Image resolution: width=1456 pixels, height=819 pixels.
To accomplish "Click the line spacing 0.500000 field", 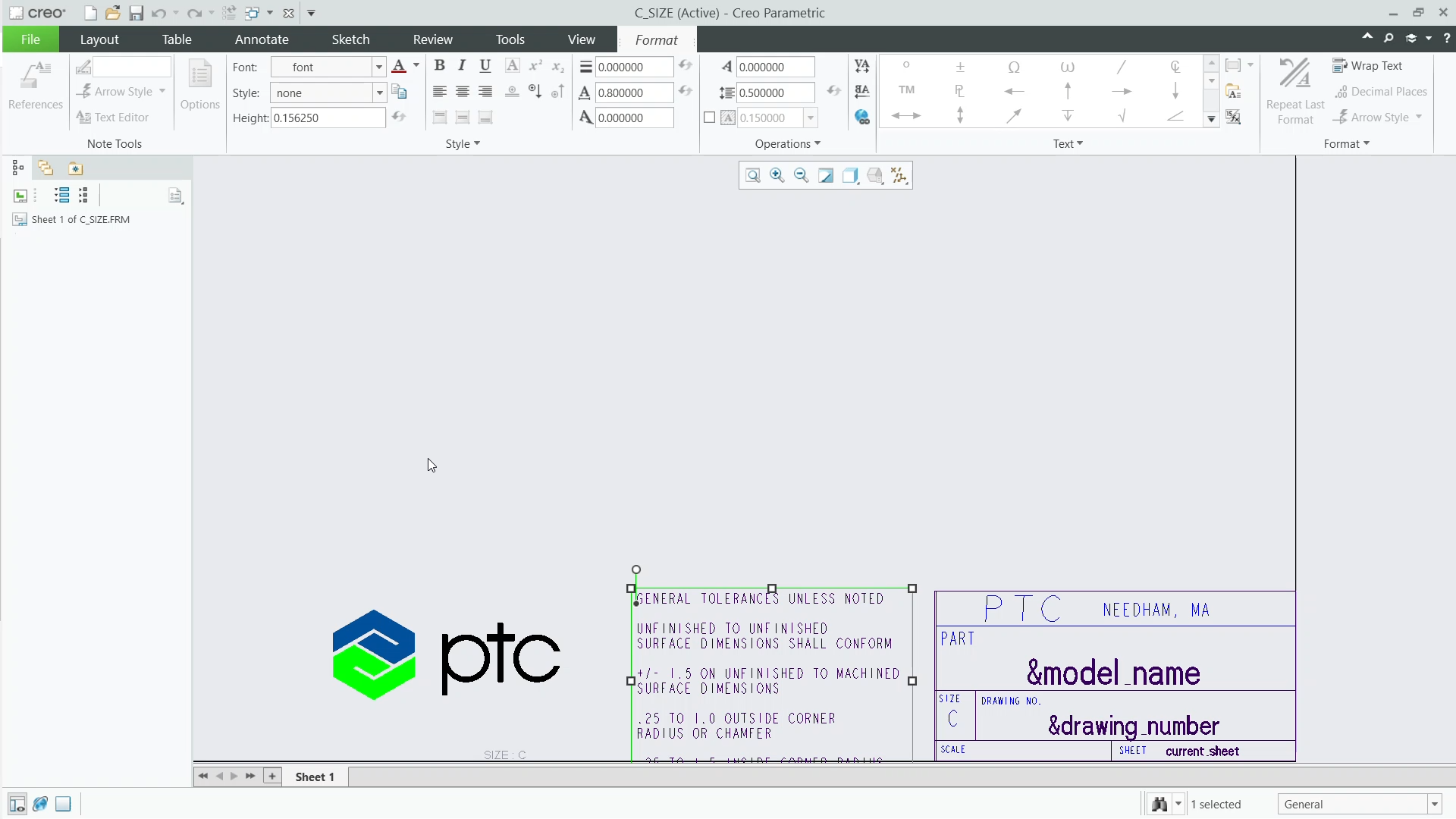I will [x=776, y=93].
